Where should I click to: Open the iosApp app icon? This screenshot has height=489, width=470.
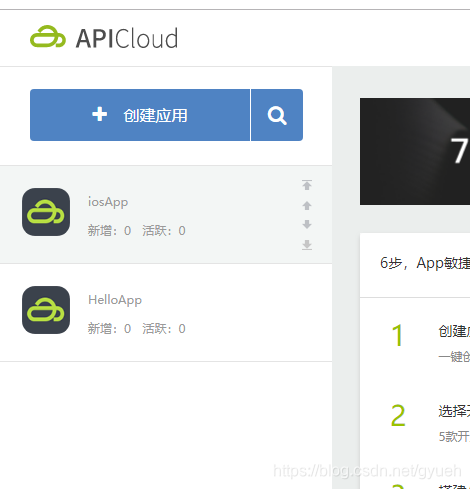click(46, 212)
